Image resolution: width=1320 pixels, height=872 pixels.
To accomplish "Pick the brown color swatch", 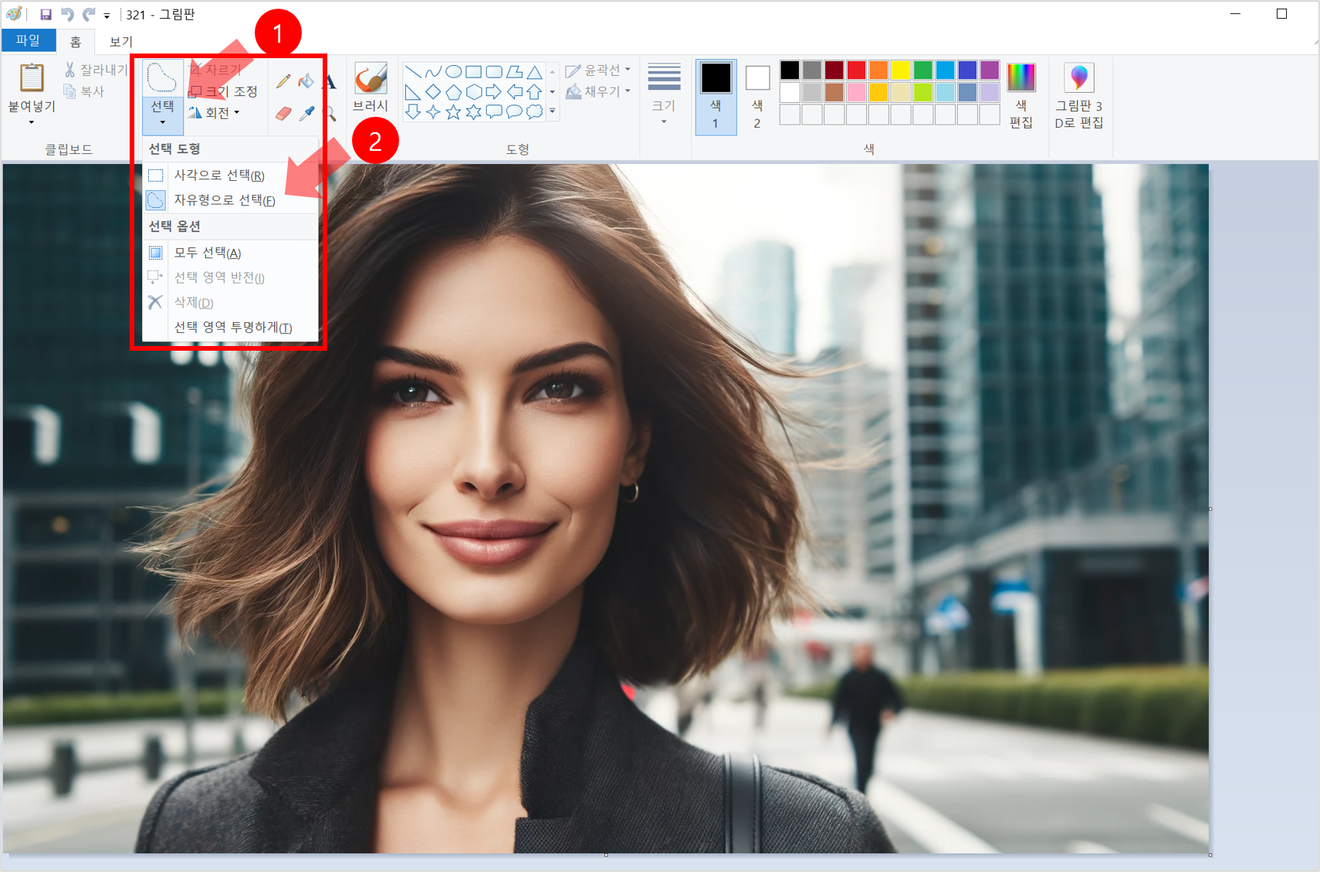I will (834, 92).
